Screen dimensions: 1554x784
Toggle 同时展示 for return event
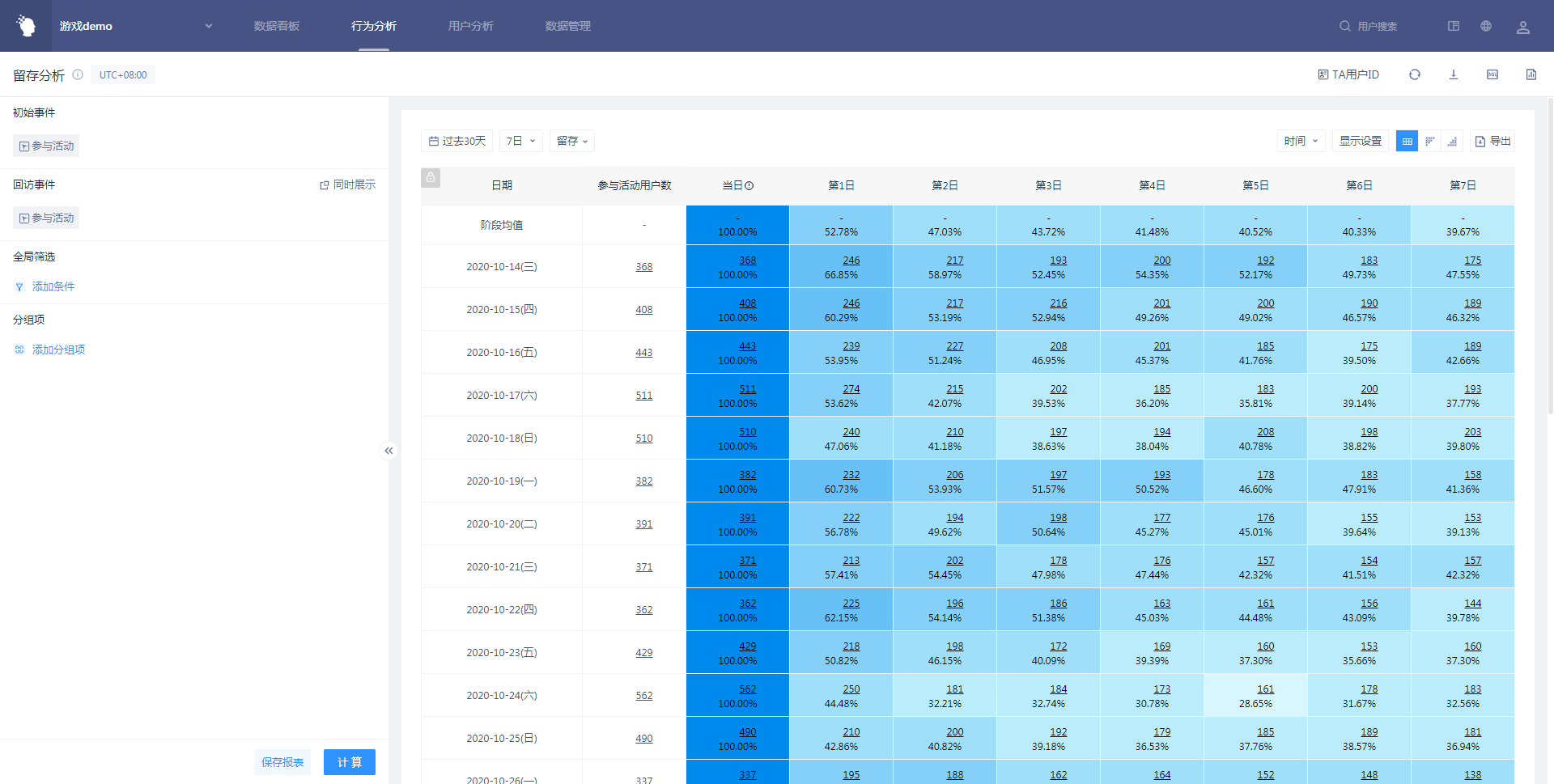click(348, 184)
